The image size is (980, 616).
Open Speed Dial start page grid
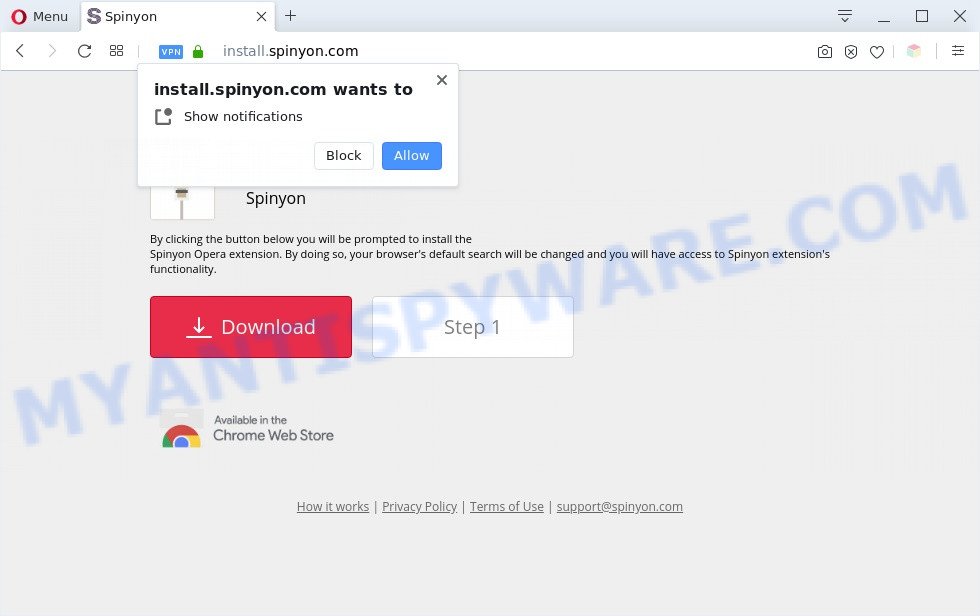tap(116, 51)
